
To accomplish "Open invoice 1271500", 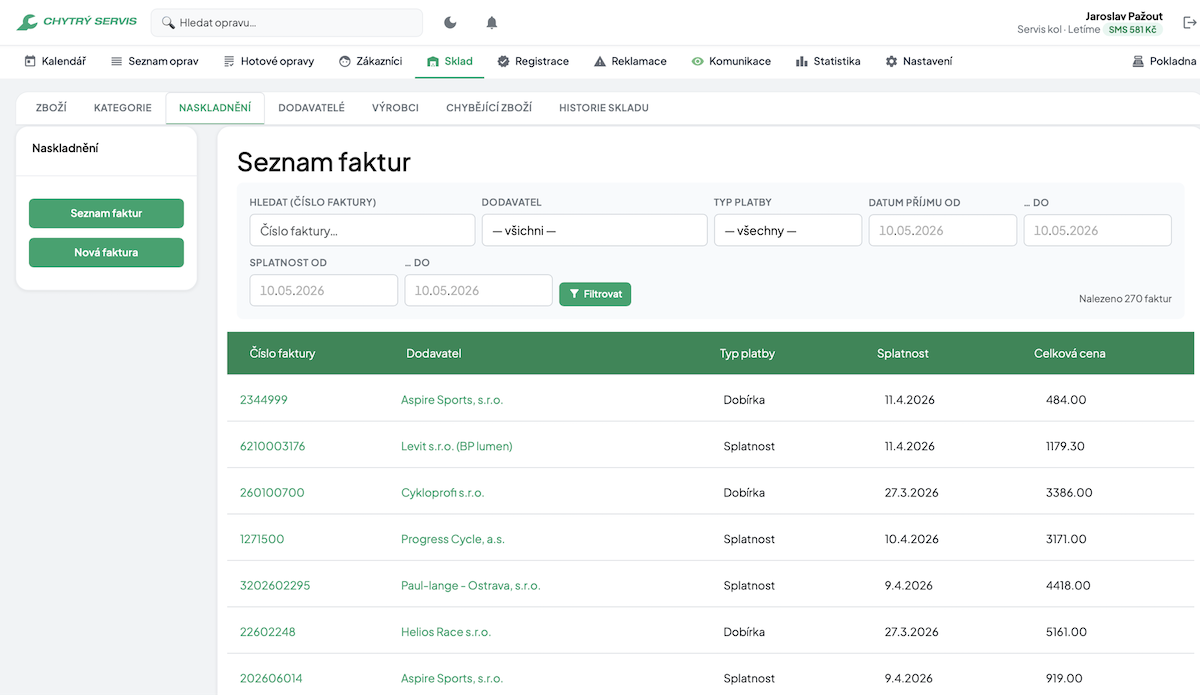I will click(x=262, y=539).
